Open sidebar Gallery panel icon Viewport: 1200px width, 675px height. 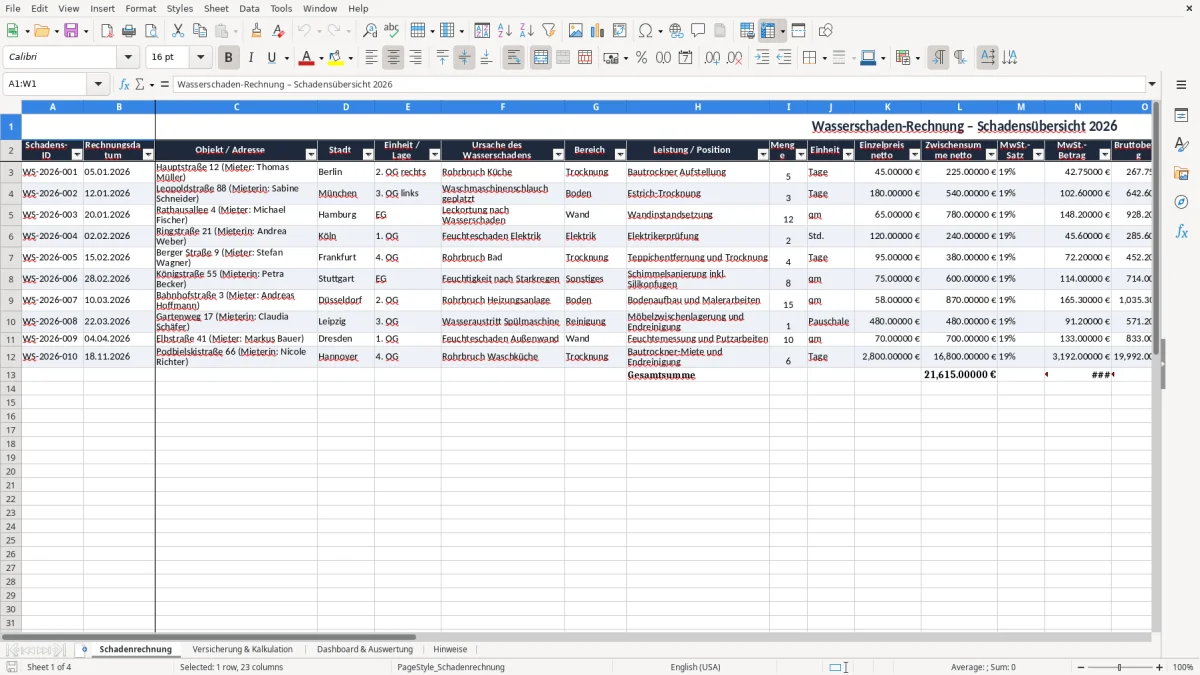pos(1181,173)
